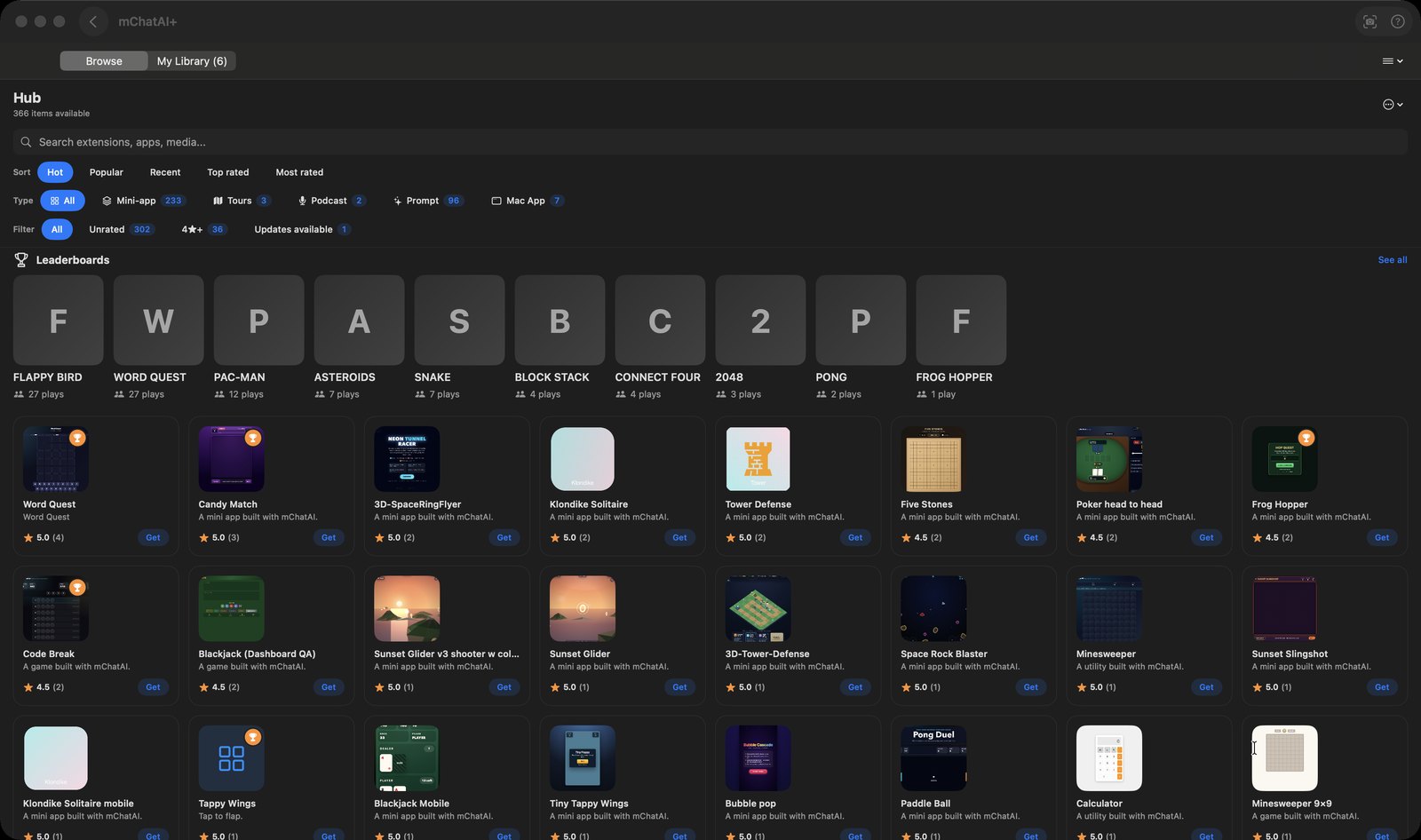Screen dimensions: 1421x840
Task: Get the Word Quest app
Action: click(x=153, y=537)
